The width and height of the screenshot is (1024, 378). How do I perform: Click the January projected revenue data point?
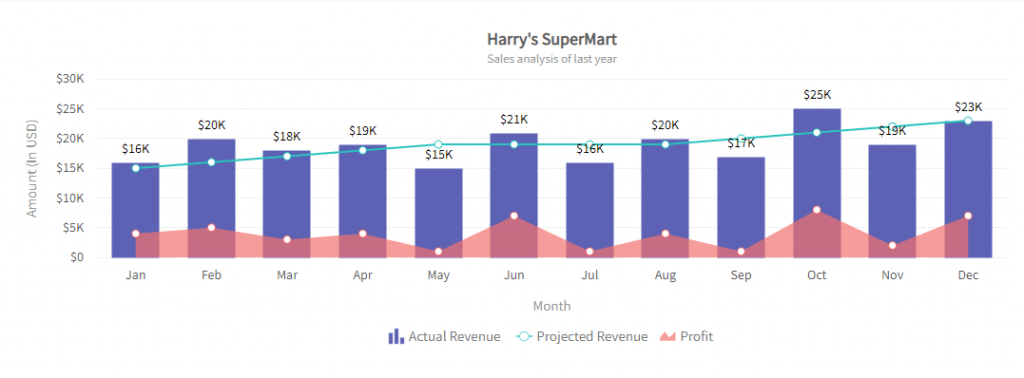(136, 168)
